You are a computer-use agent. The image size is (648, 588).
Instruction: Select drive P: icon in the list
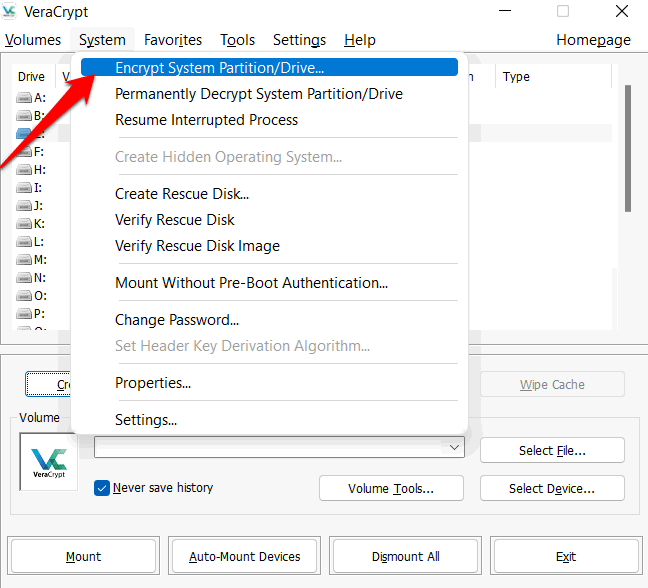[24, 314]
